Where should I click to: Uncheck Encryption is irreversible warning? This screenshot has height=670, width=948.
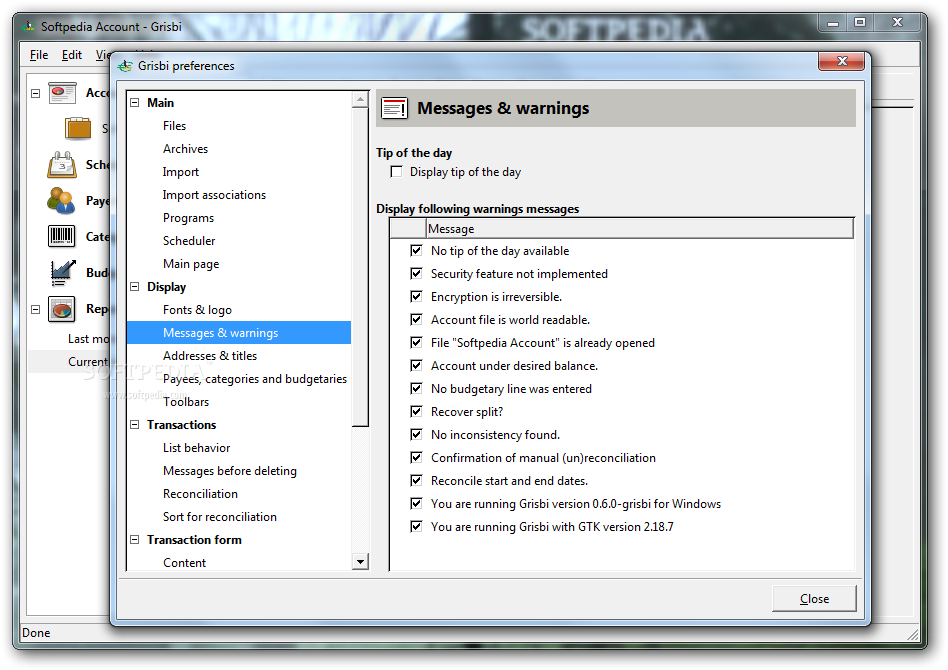click(416, 296)
